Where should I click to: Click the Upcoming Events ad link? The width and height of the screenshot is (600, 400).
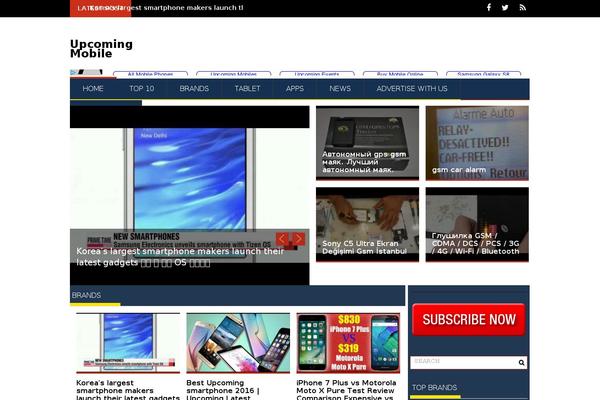(317, 73)
